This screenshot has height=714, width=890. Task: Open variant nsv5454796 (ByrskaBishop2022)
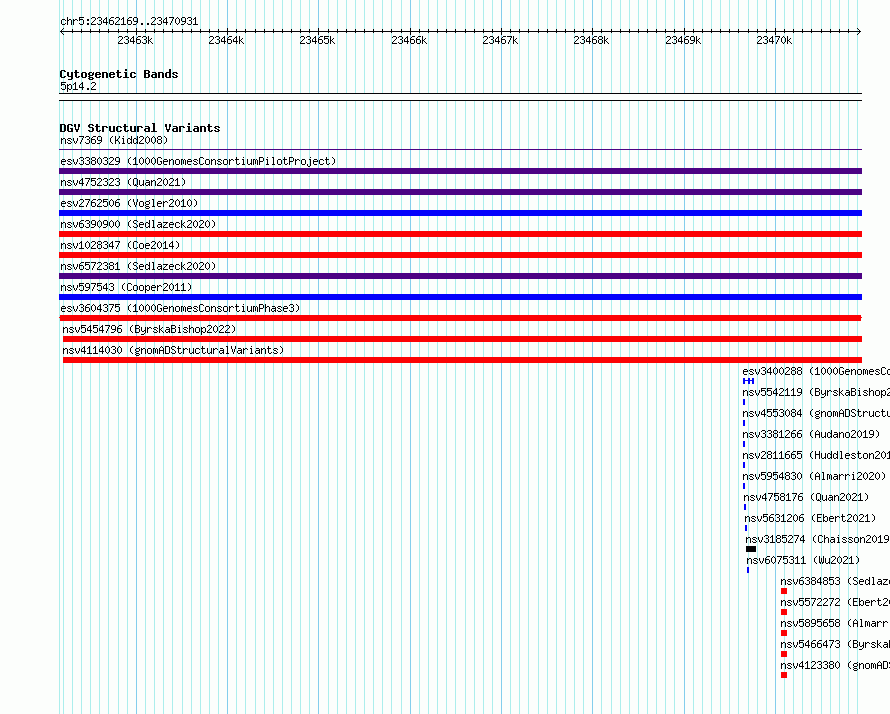click(149, 329)
